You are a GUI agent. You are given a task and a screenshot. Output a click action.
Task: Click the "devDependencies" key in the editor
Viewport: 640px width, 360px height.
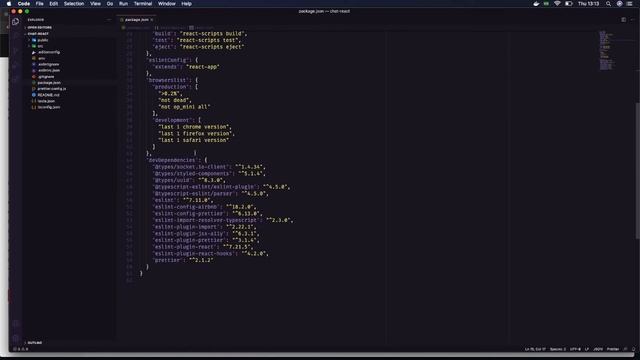pos(172,160)
